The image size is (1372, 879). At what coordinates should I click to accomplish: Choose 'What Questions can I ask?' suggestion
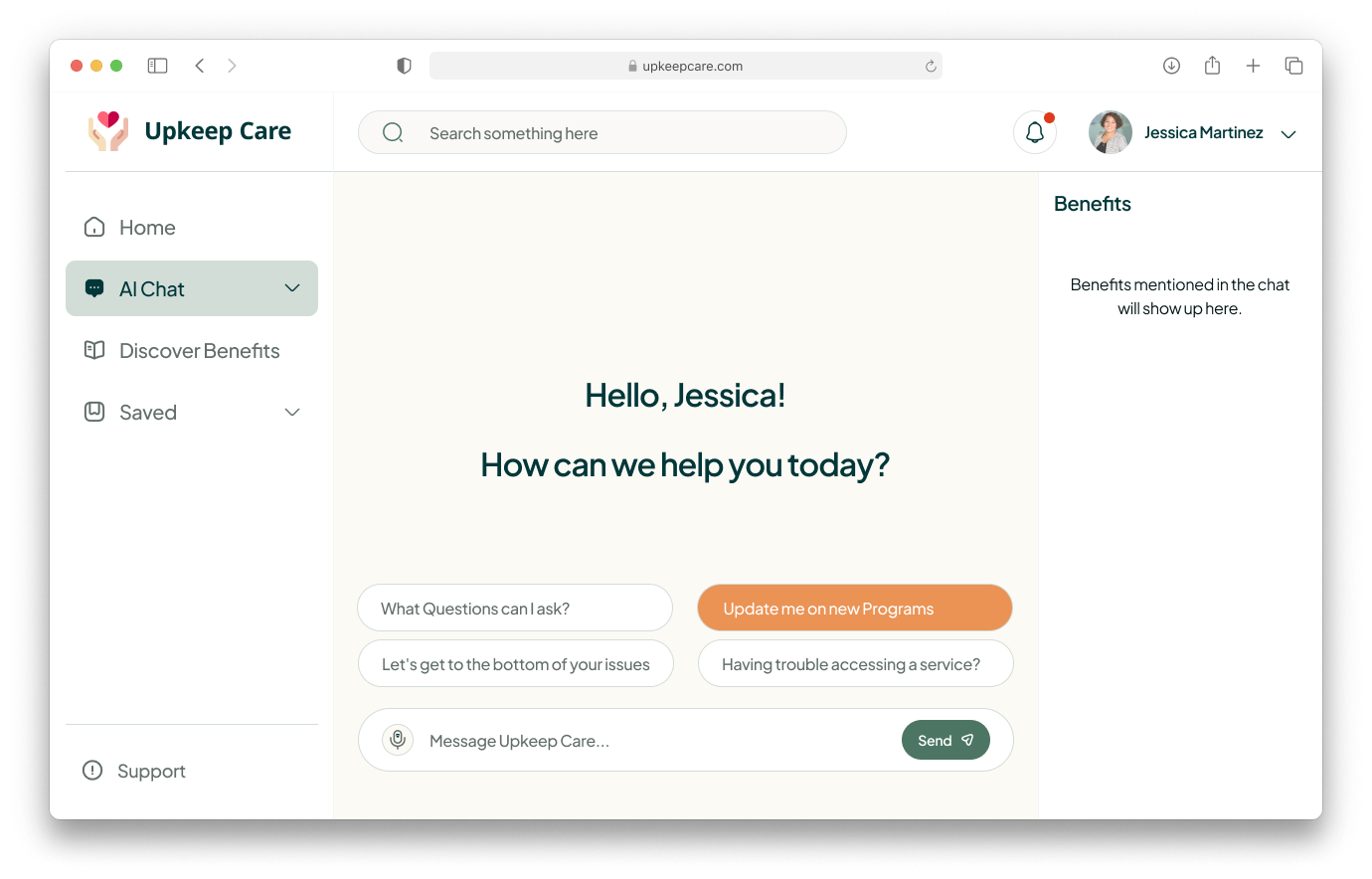(515, 609)
